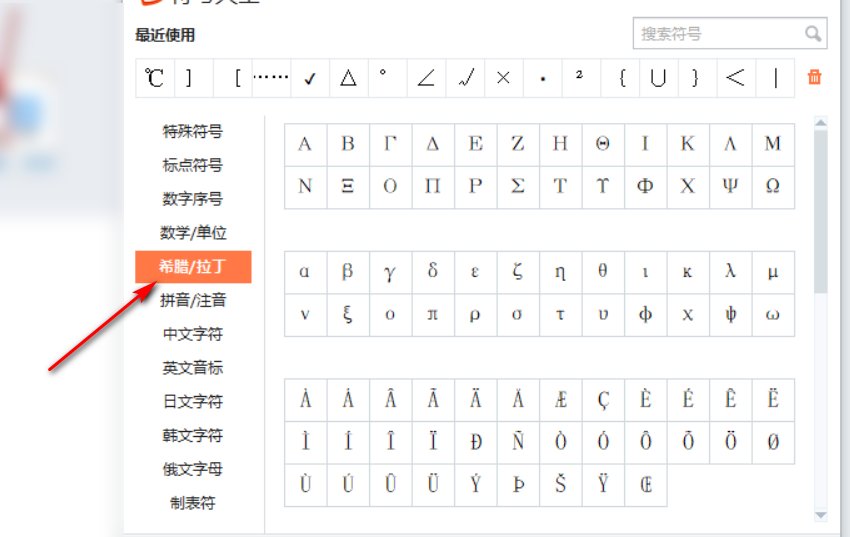Image resolution: width=850 pixels, height=537 pixels.
Task: Insert the ℃ symbol from recent list
Action: click(x=154, y=78)
